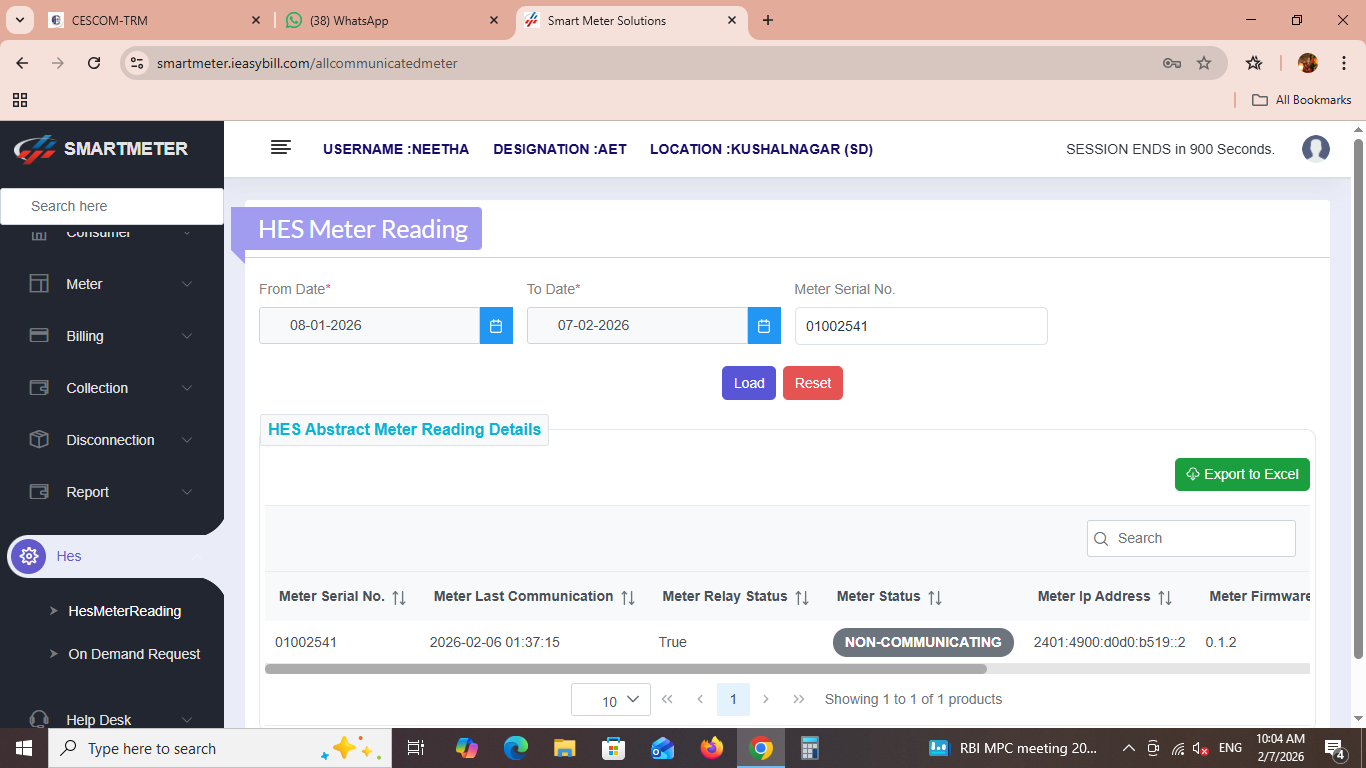This screenshot has height=768, width=1366.
Task: Focus the Meter Serial No. input field
Action: point(921,326)
